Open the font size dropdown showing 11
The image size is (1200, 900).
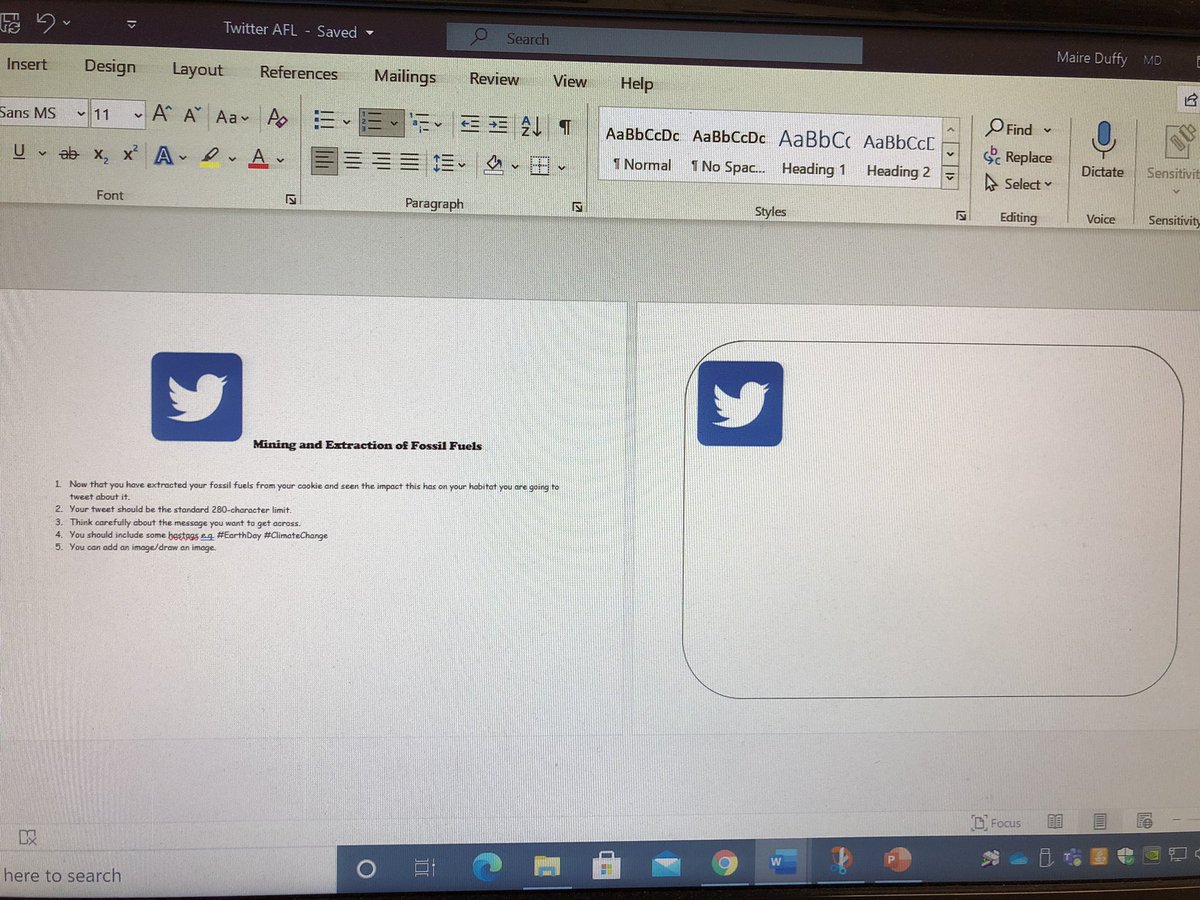[x=137, y=115]
